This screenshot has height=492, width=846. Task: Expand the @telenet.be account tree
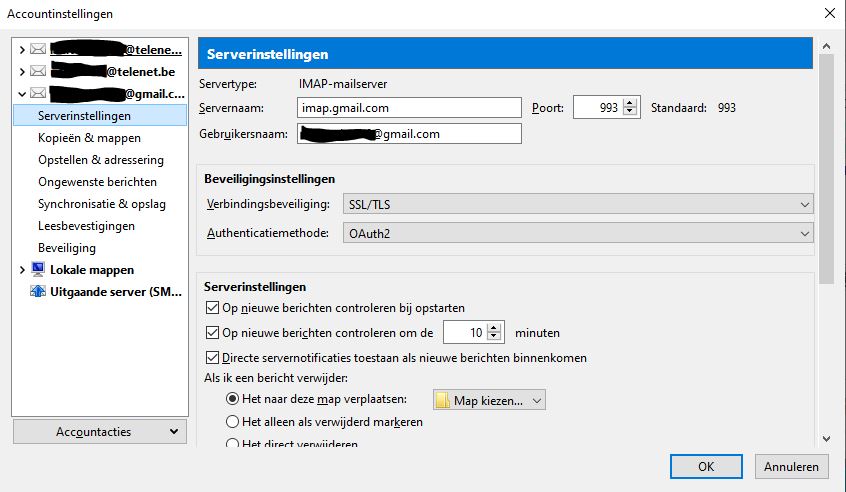22,72
